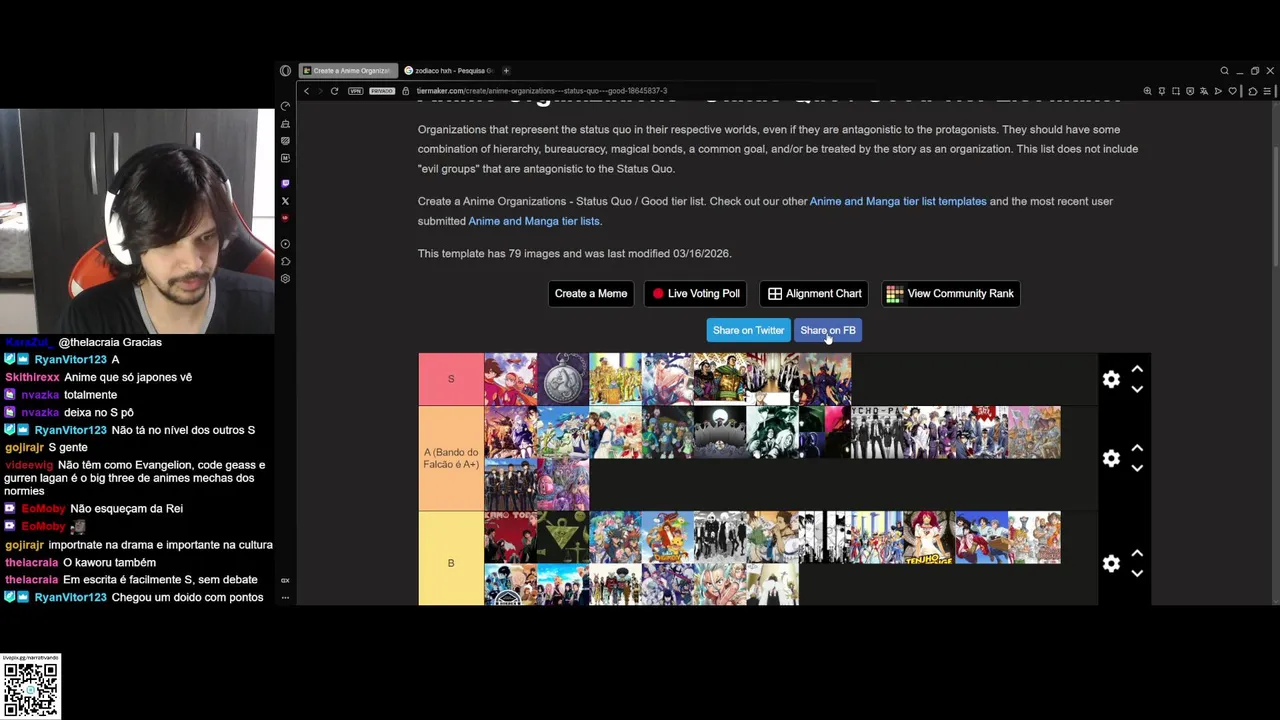Viewport: 1280px width, 720px height.
Task: Click heart bookmark icon
Action: (1232, 91)
